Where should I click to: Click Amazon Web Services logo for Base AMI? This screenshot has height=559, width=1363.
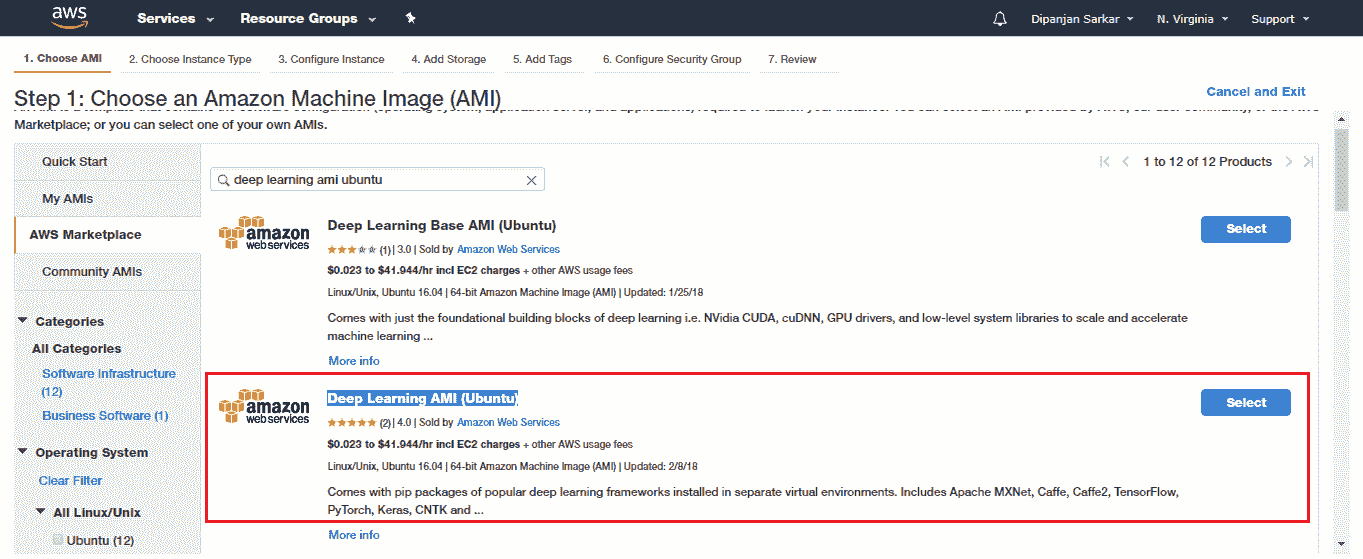click(x=264, y=233)
